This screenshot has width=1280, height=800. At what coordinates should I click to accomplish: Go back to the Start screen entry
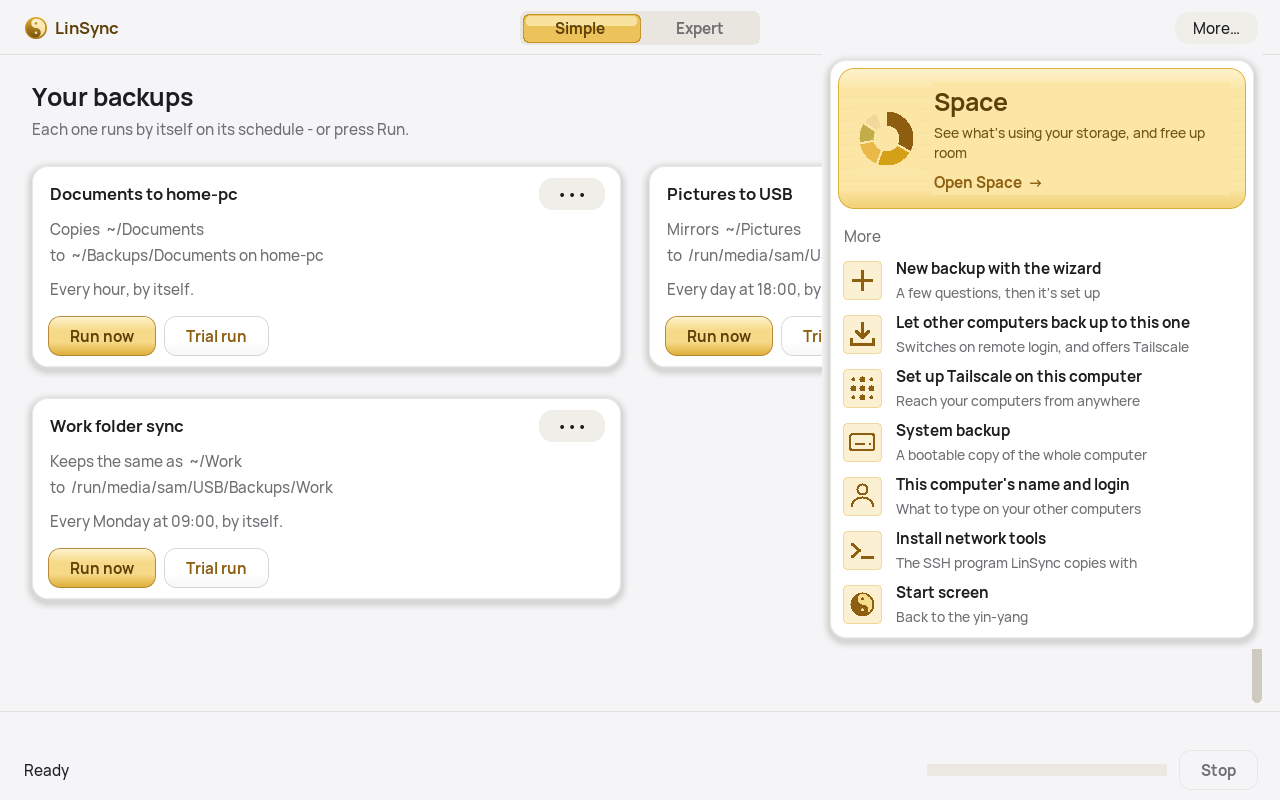(x=1042, y=604)
